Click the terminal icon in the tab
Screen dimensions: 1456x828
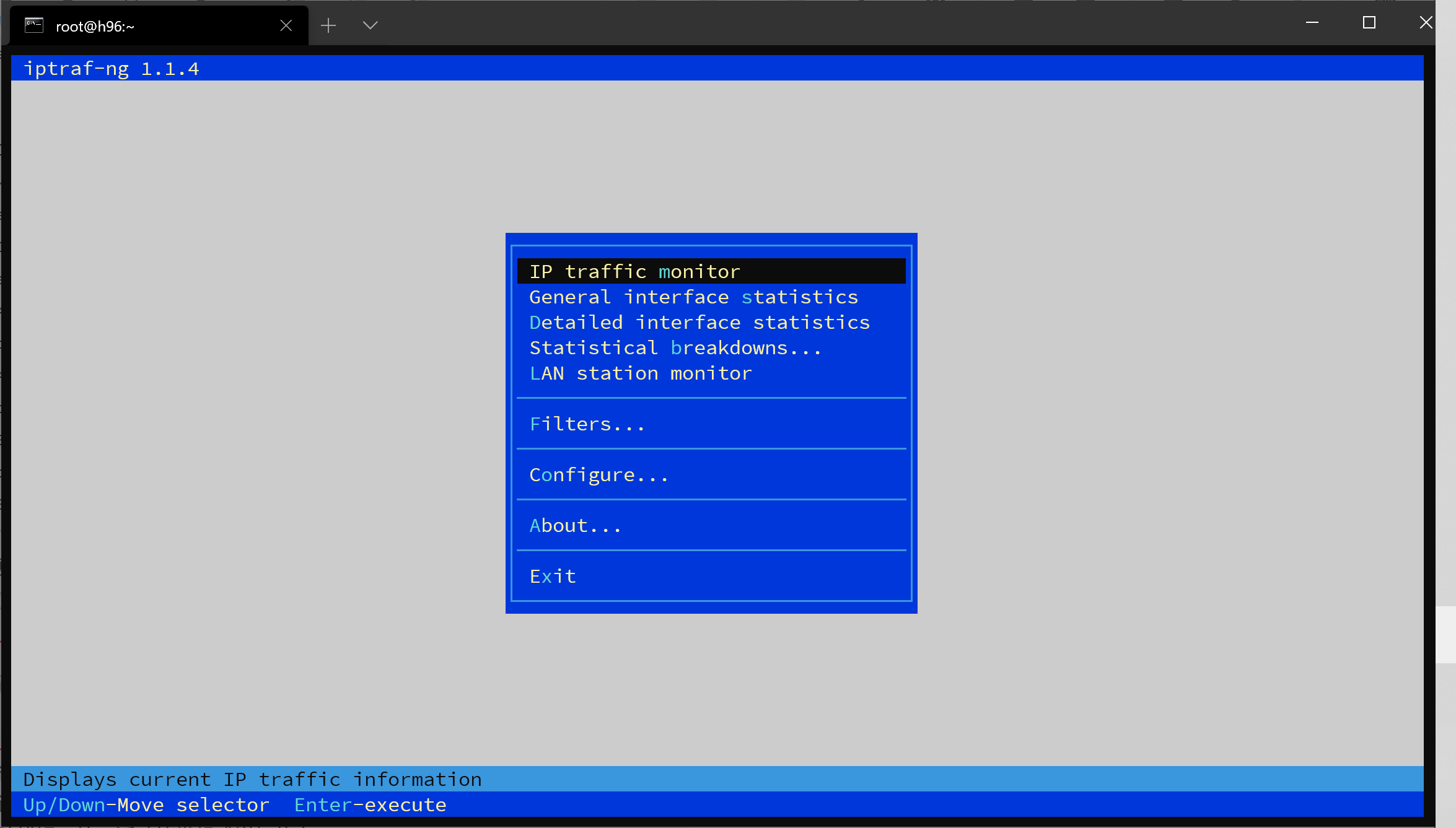pyautogui.click(x=33, y=25)
